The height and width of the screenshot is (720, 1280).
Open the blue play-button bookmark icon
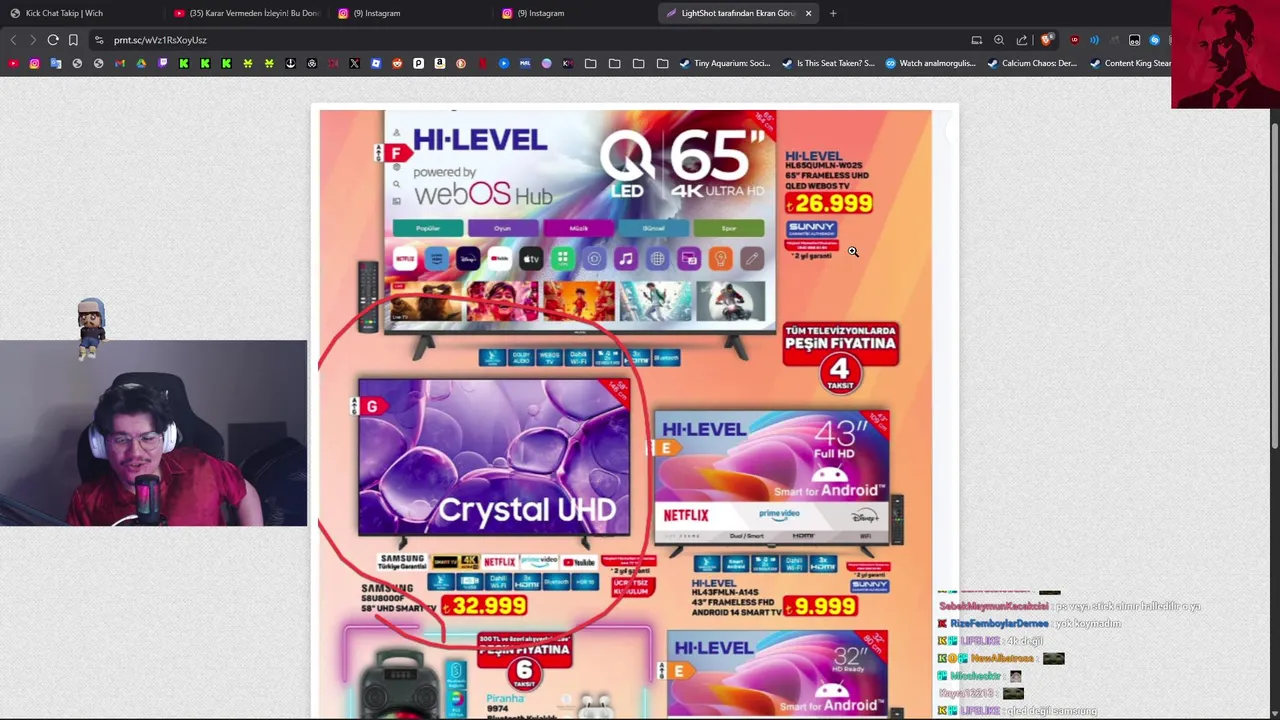click(x=503, y=63)
